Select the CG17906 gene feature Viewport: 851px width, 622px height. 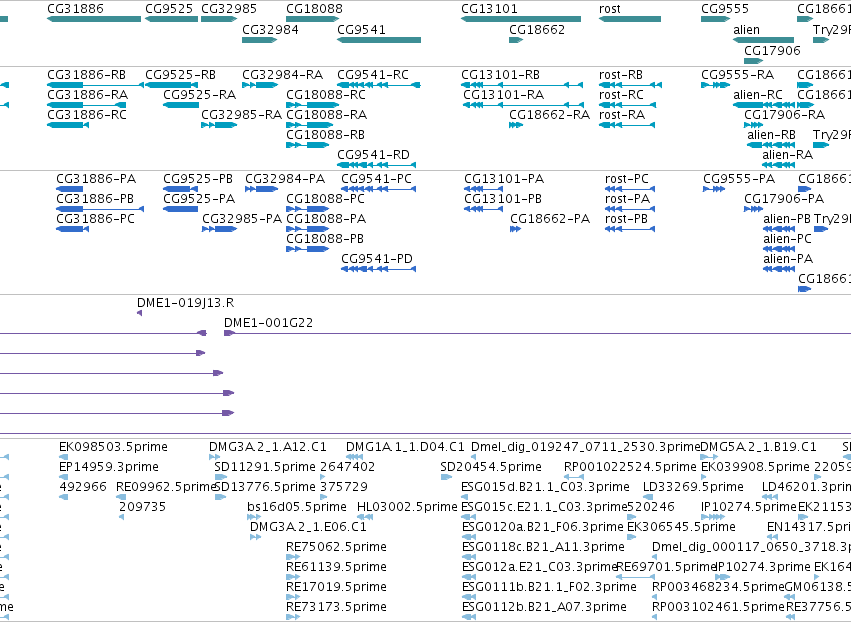coord(753,61)
